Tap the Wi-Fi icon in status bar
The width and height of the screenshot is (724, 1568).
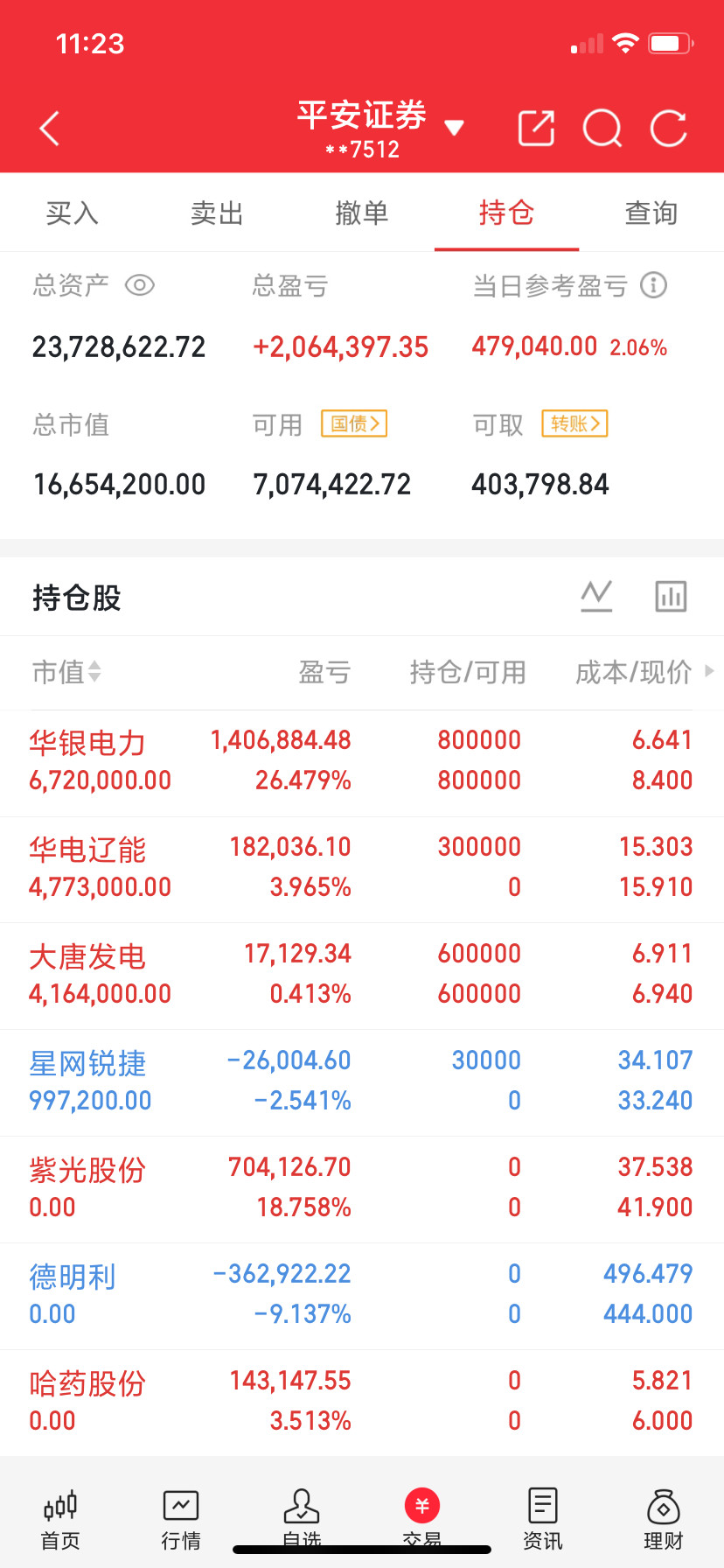click(625, 43)
